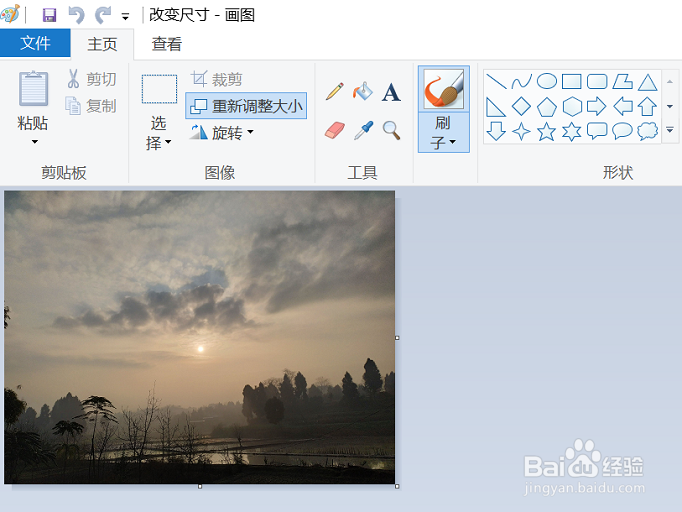Expand the 粘贴 paste options arrow
The height and width of the screenshot is (512, 682).
click(x=34, y=142)
